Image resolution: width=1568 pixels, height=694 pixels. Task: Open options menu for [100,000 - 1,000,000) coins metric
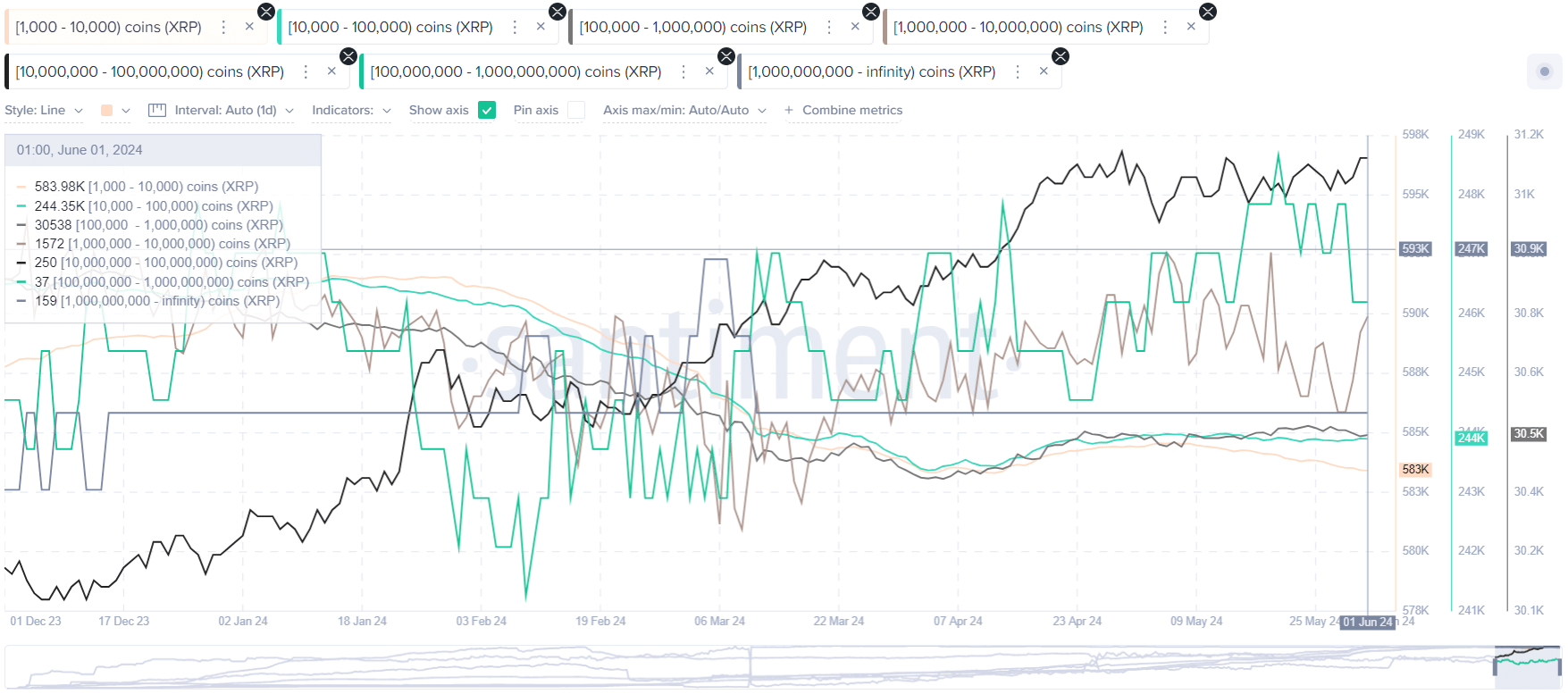point(829,28)
